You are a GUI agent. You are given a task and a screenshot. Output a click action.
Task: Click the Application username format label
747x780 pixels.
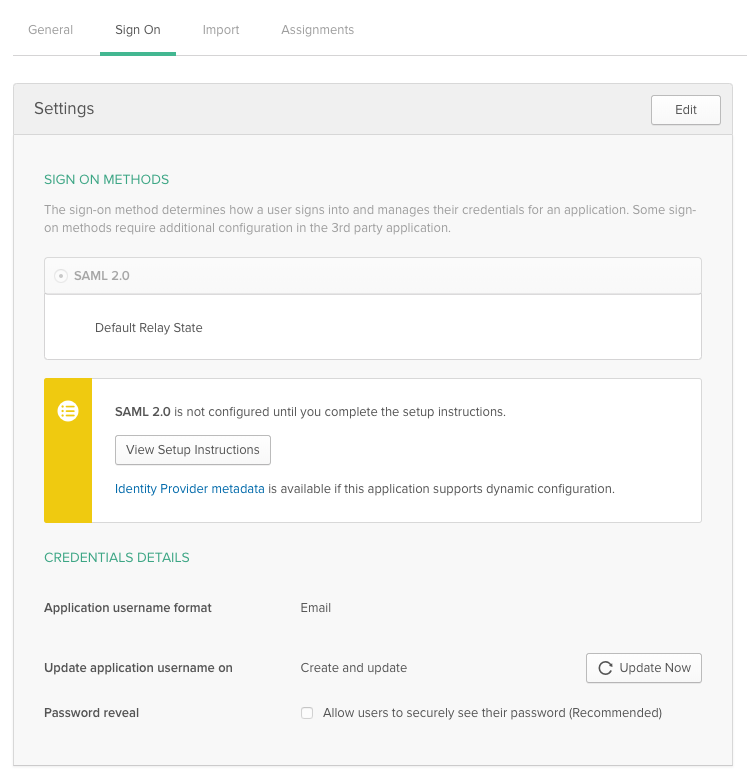pos(128,608)
